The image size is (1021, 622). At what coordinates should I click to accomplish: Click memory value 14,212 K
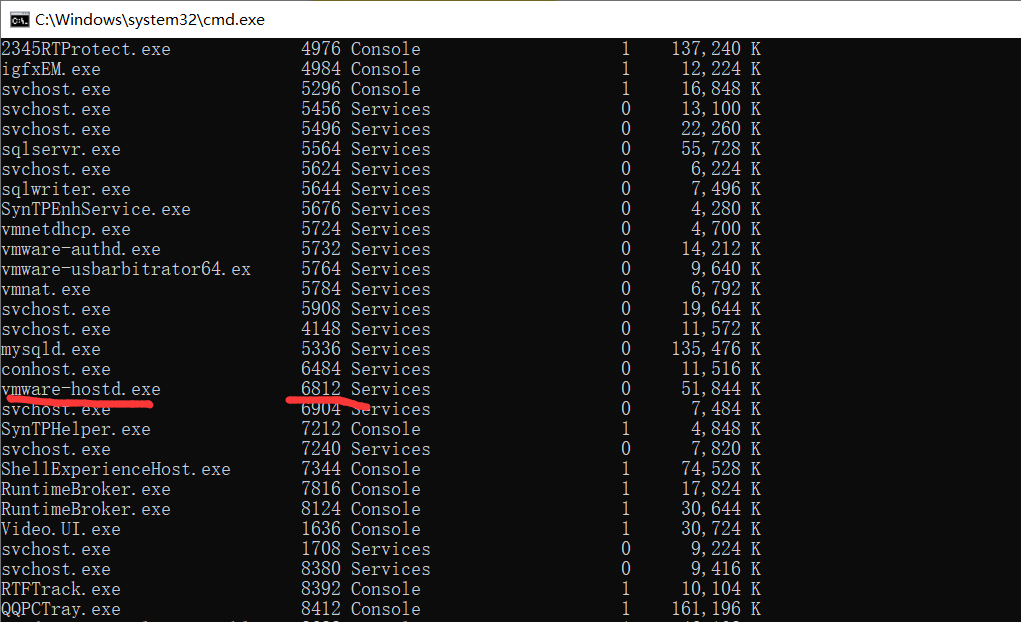[721, 249]
